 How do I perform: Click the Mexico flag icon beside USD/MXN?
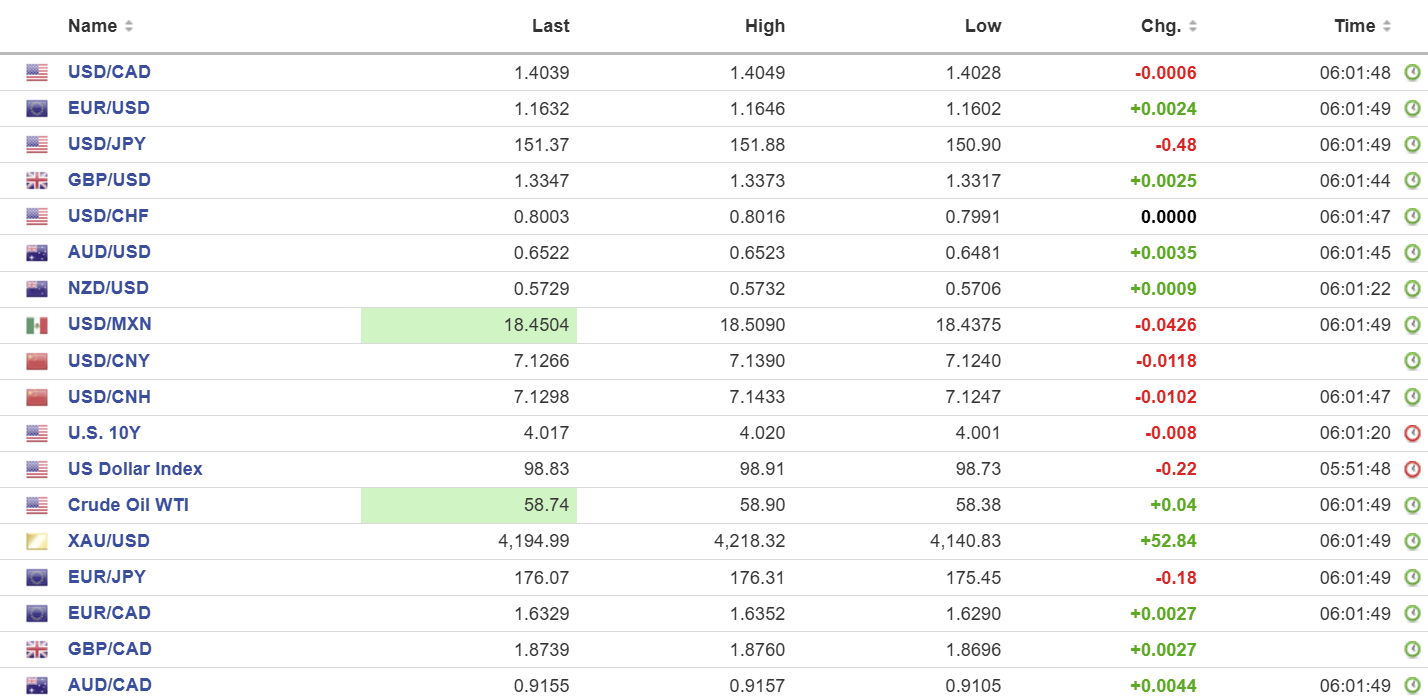[x=37, y=325]
